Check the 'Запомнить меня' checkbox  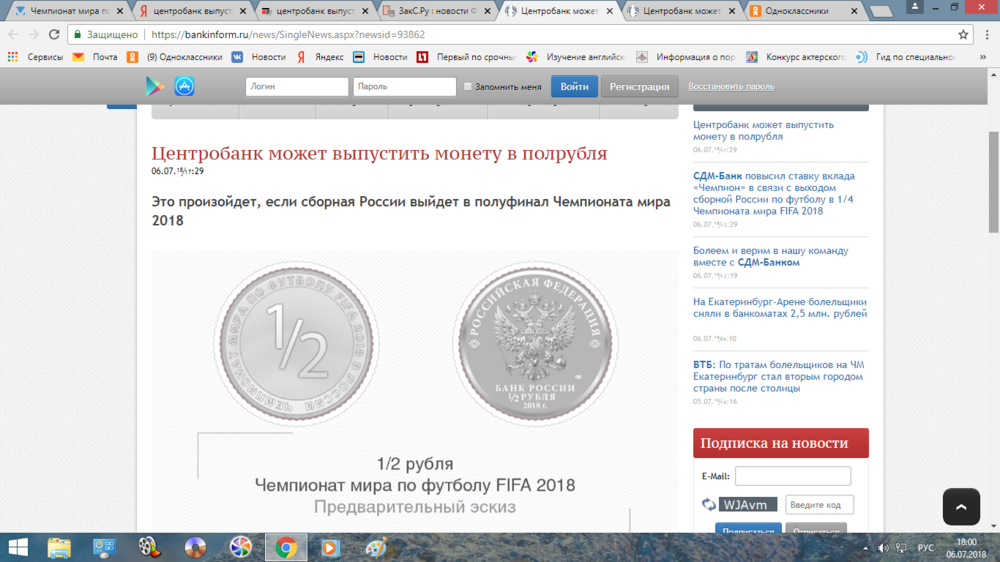(x=468, y=87)
